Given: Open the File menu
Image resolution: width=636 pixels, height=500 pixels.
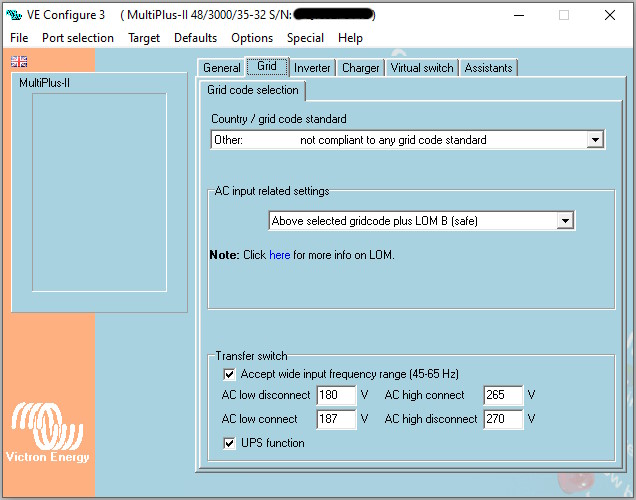Looking at the screenshot, I should tap(19, 38).
